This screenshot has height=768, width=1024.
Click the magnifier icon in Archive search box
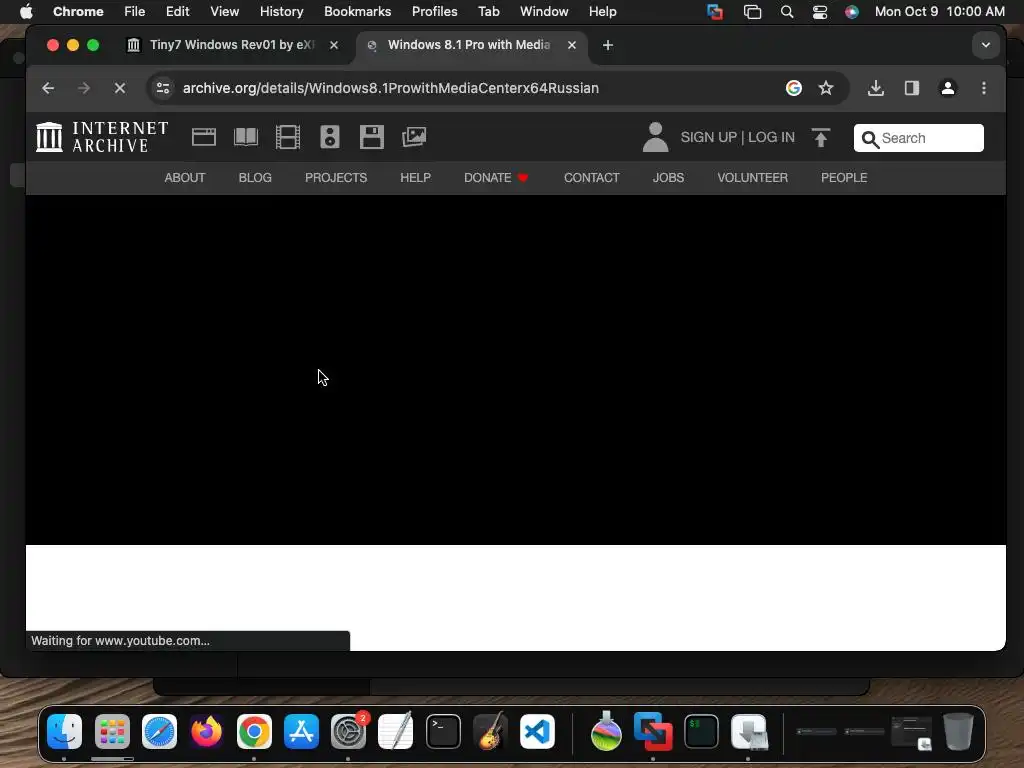(869, 138)
